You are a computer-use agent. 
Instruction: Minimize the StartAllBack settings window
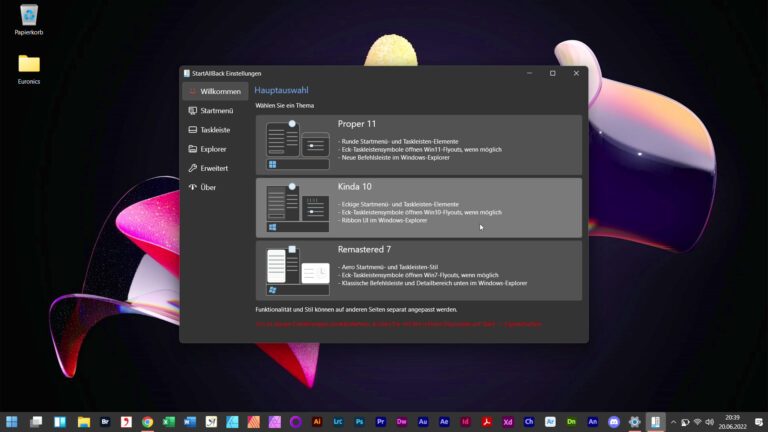click(x=529, y=73)
